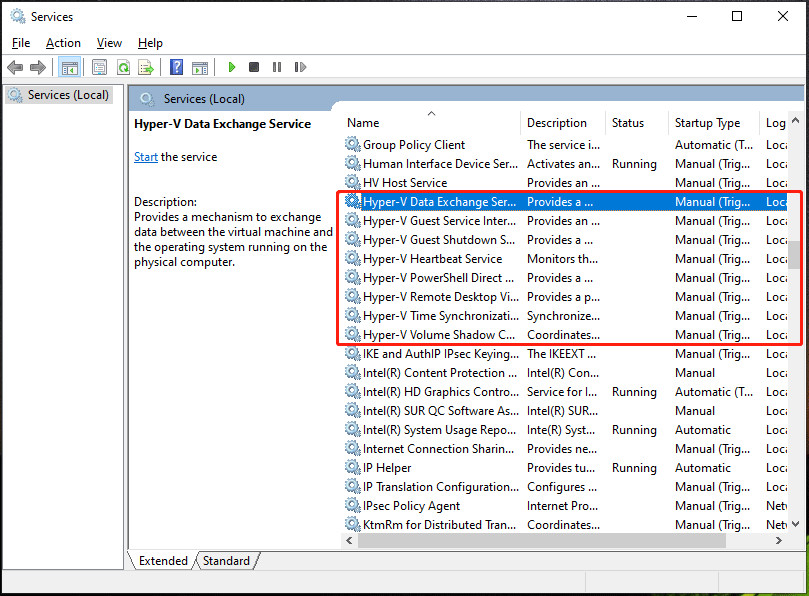Image resolution: width=809 pixels, height=596 pixels.
Task: Click the vertical scrollbar down arrow
Action: pos(796,524)
